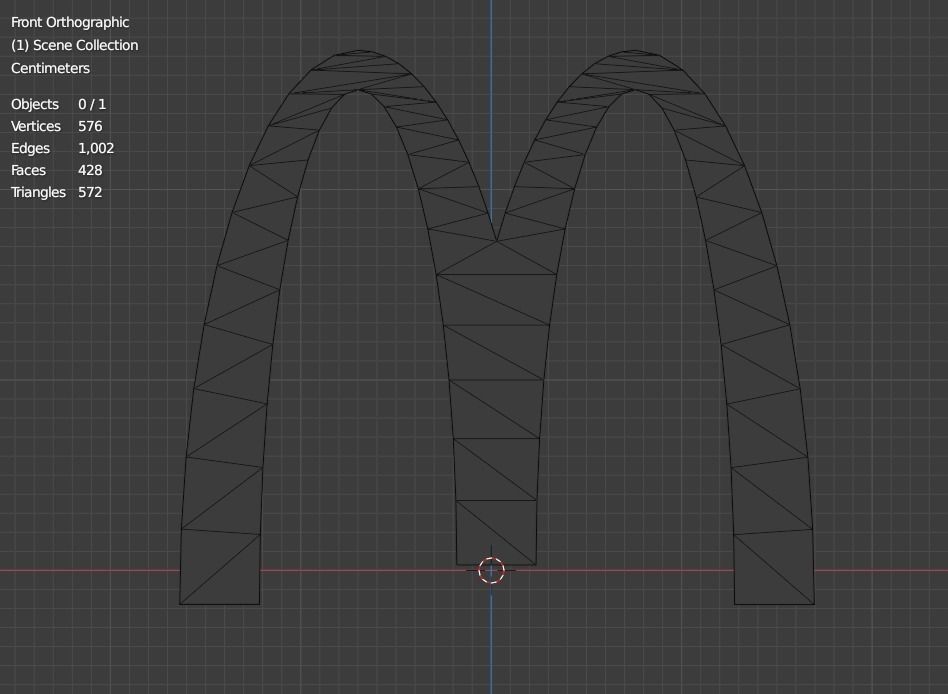This screenshot has height=694, width=948.
Task: Click the Vertices 576 statistic
Action: coord(60,126)
